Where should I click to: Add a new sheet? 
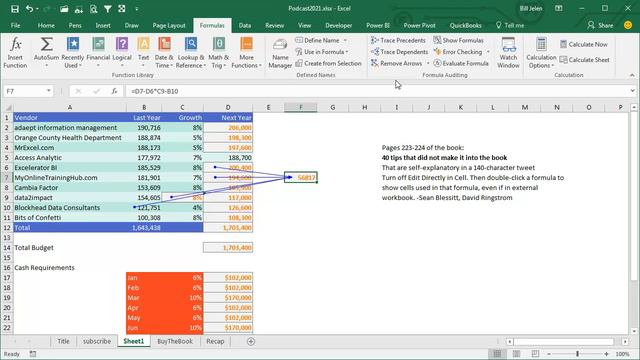pos(251,341)
